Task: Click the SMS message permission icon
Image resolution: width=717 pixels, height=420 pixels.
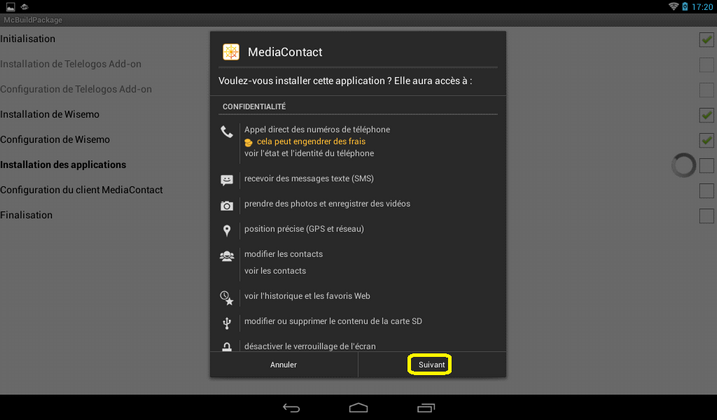Action: coord(227,179)
